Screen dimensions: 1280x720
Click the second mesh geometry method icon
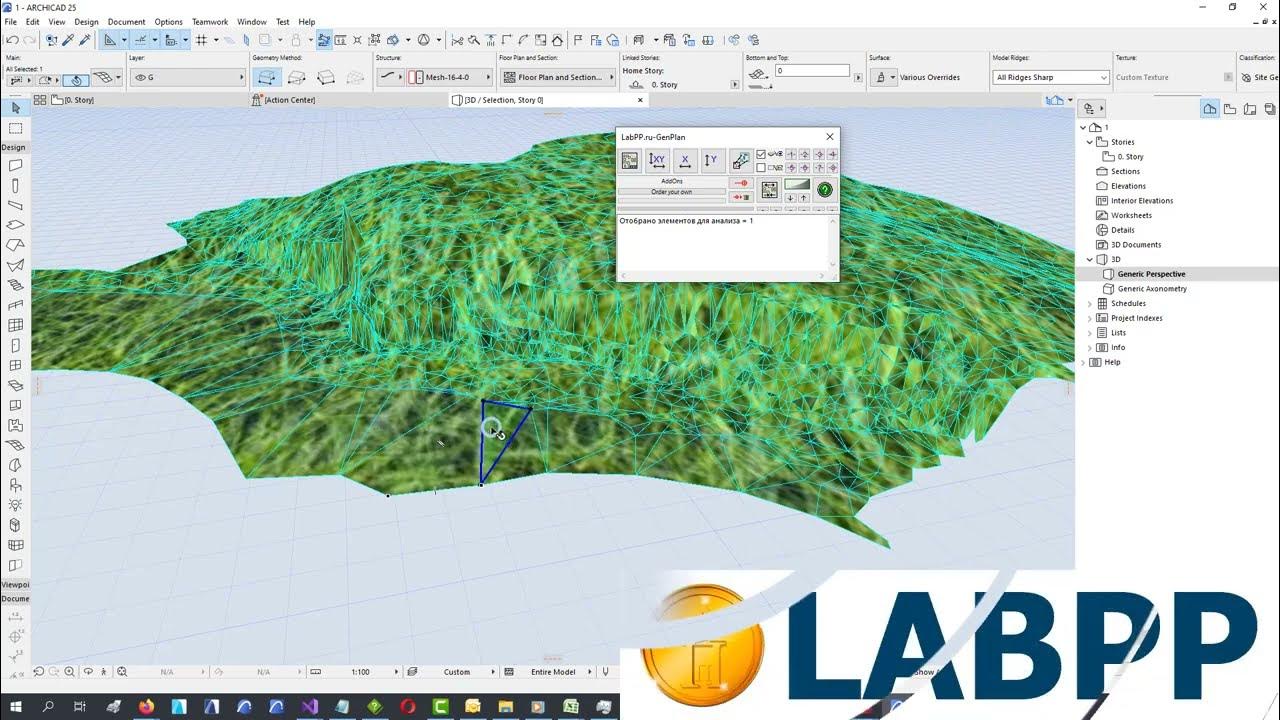[x=295, y=77]
